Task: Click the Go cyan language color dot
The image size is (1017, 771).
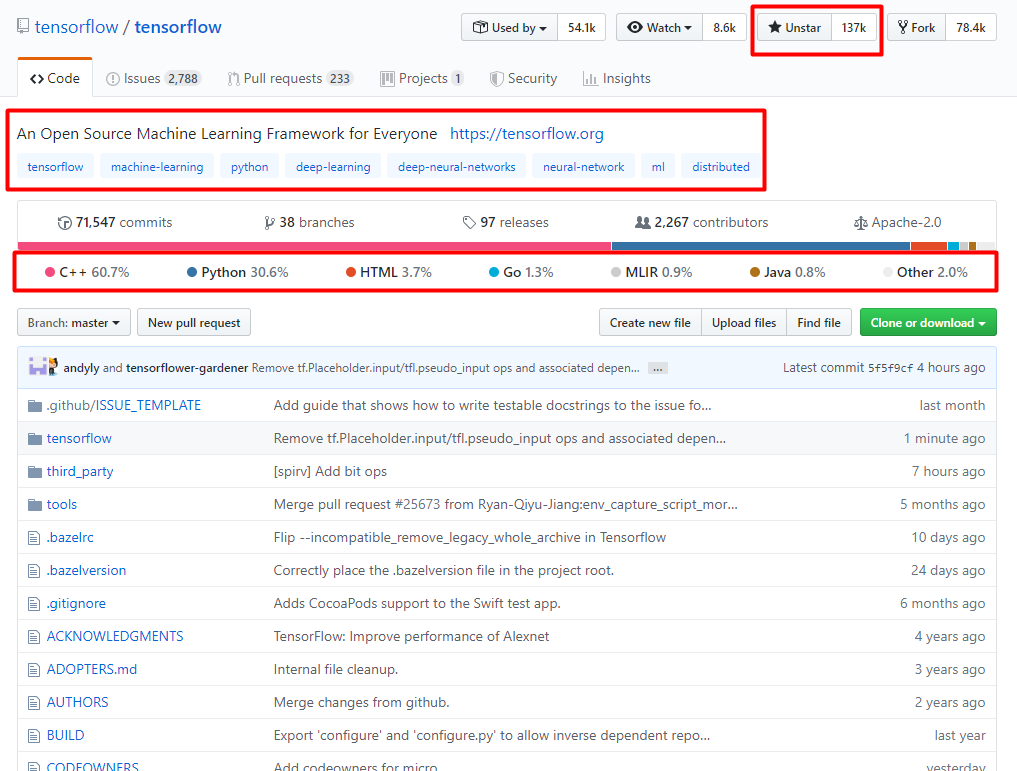Action: 494,272
